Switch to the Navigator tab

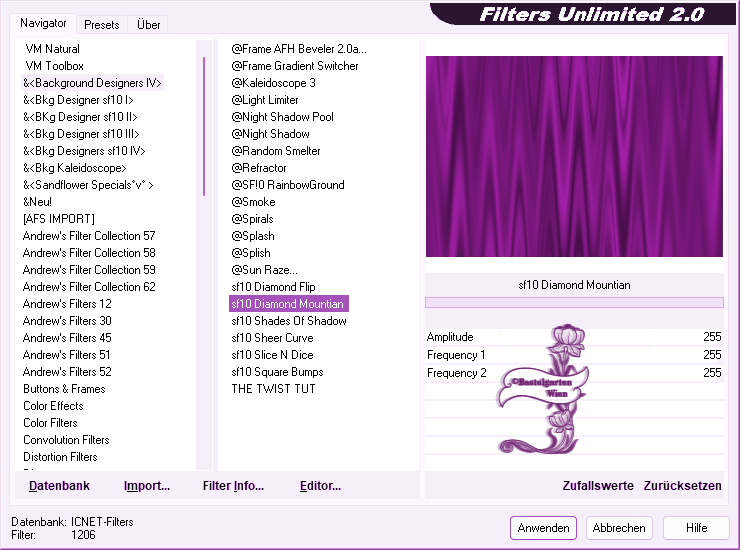pyautogui.click(x=43, y=23)
